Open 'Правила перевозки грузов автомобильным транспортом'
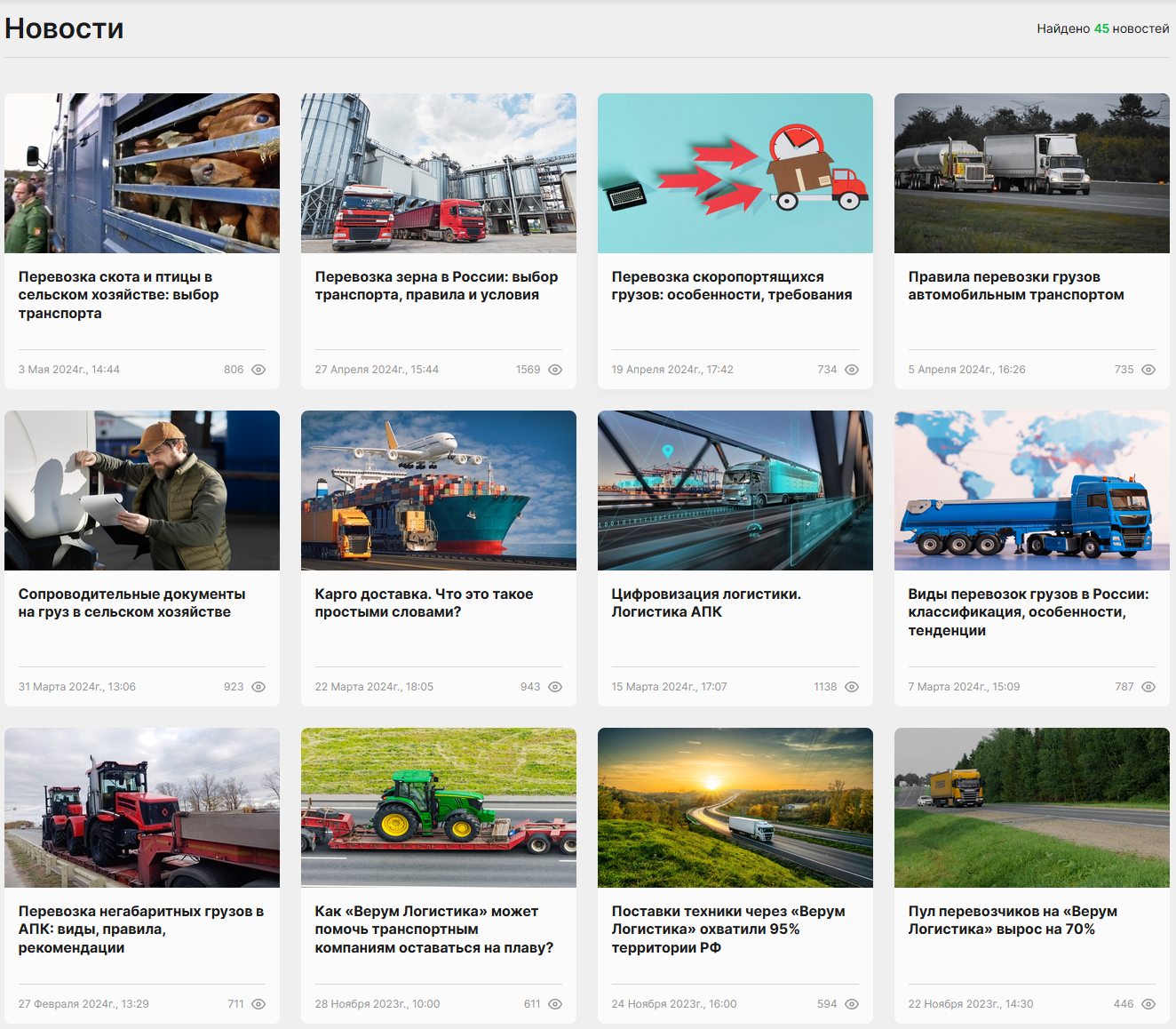This screenshot has width=1176, height=1029. pos(1016,286)
